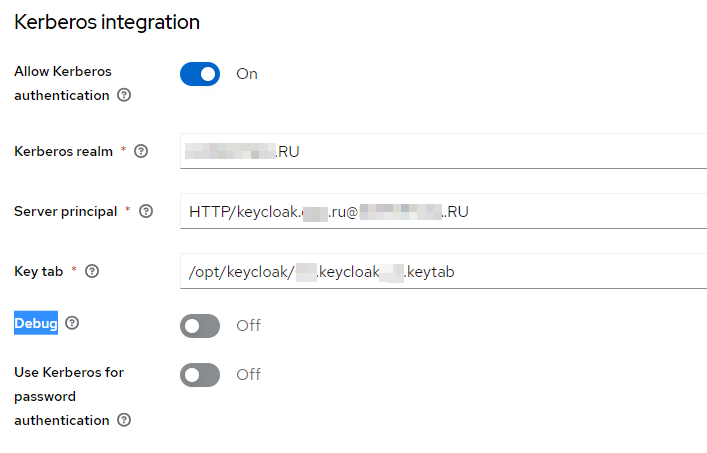
Task: Click into the Kerberos realm input field
Action: click(x=440, y=152)
